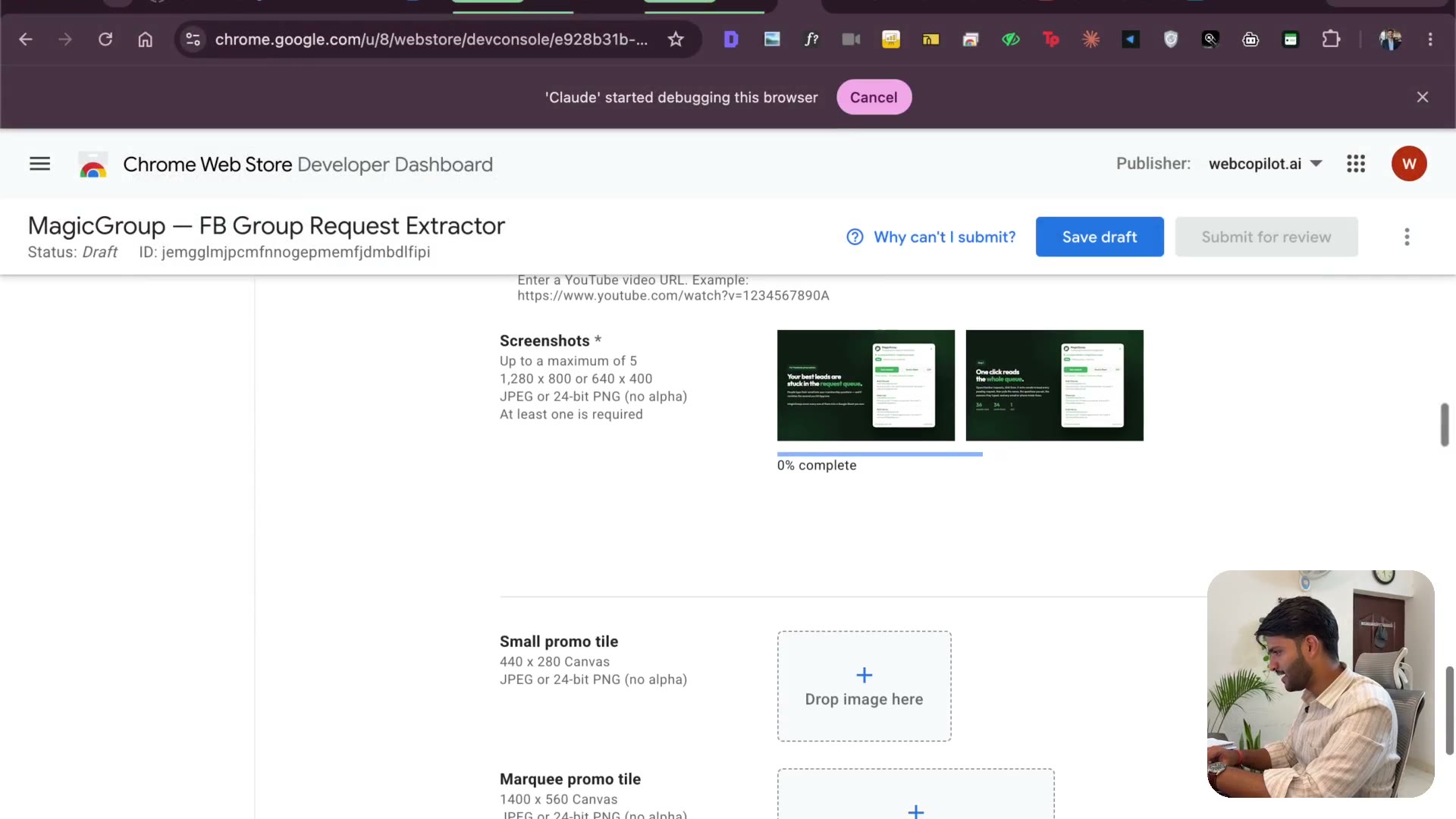The image size is (1456, 819).
Task: Dismiss the debugging notification bar
Action: click(1423, 97)
